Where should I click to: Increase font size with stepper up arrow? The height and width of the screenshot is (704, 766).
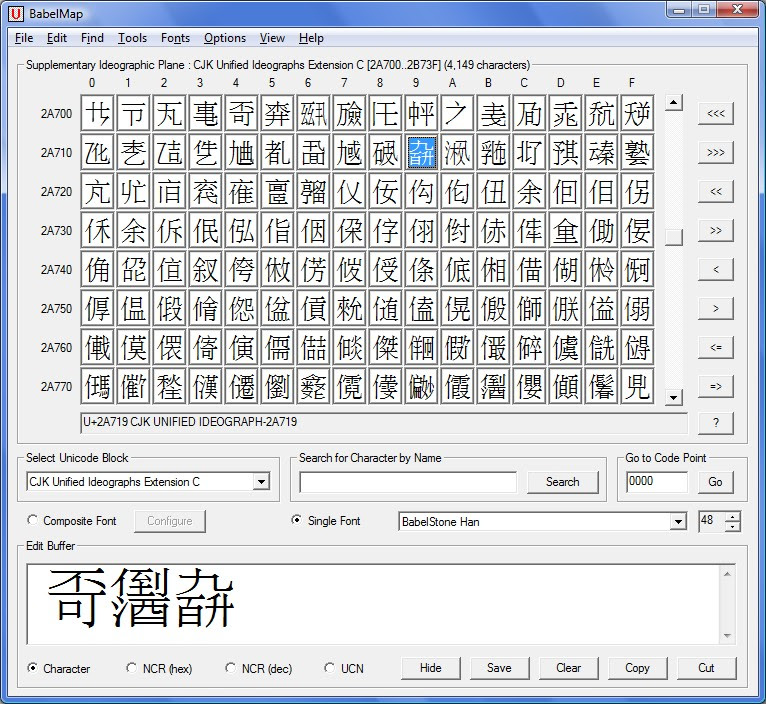[x=732, y=517]
